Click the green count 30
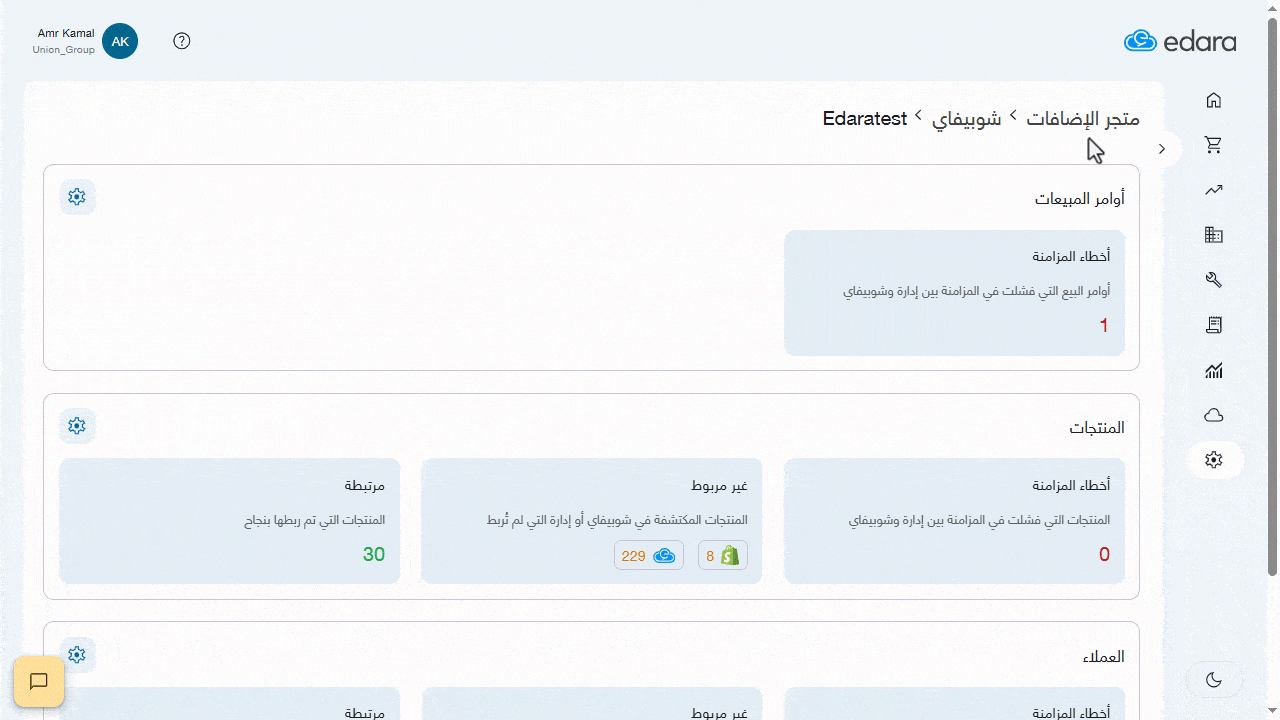The image size is (1280, 720). (374, 554)
